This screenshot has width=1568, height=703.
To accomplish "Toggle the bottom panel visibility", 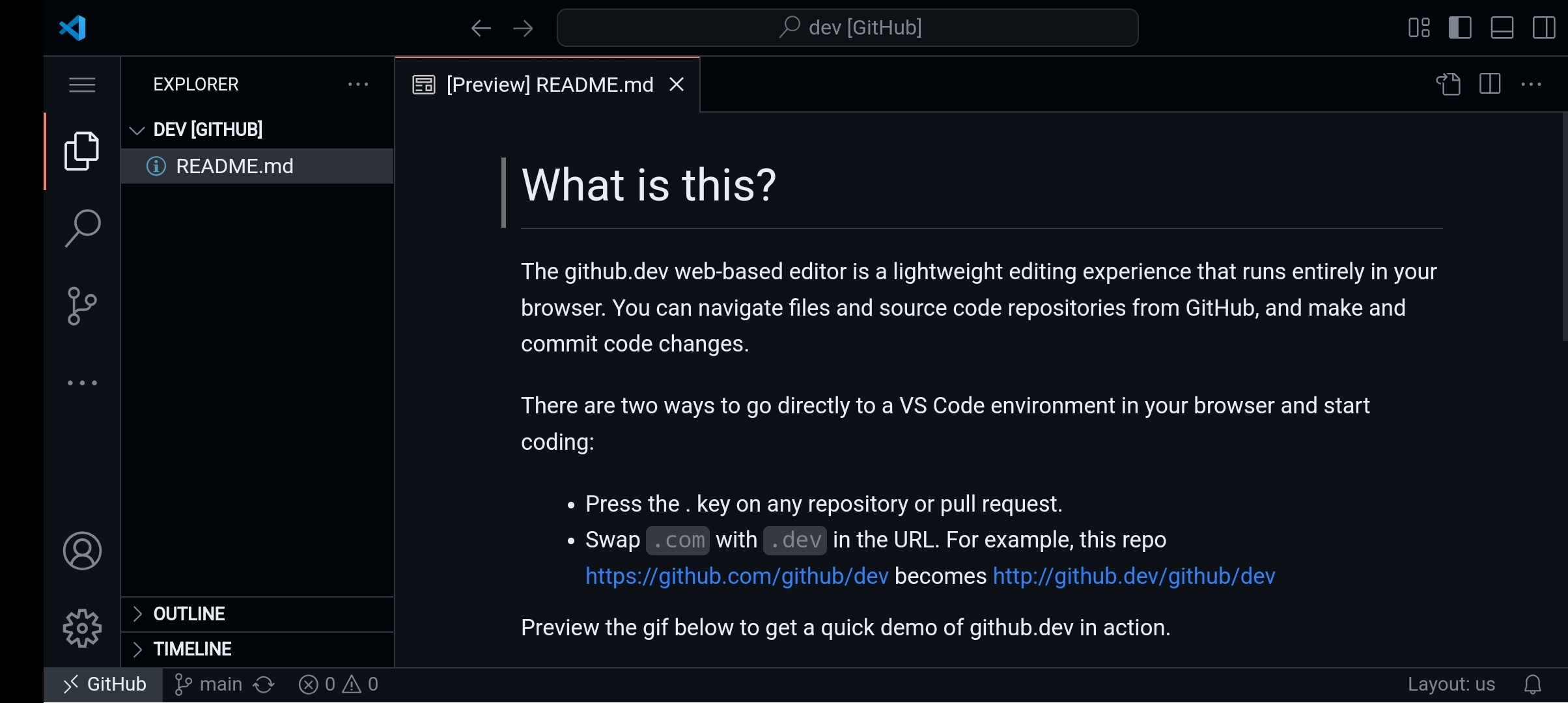I will point(1502,28).
